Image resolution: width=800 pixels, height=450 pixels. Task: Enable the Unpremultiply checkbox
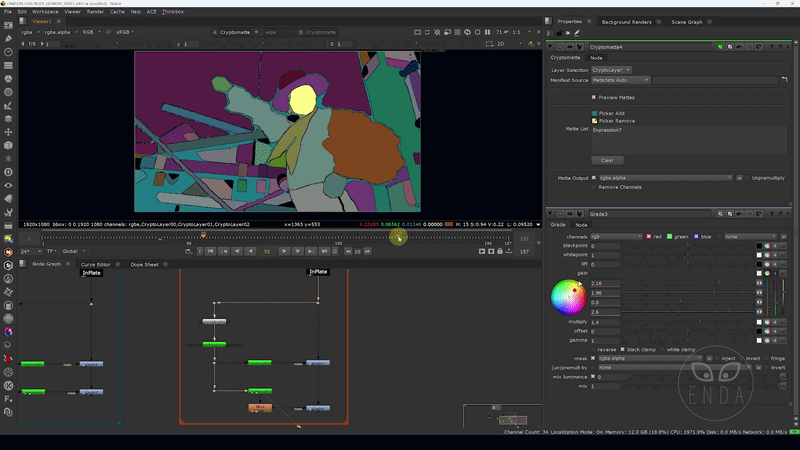[747, 178]
